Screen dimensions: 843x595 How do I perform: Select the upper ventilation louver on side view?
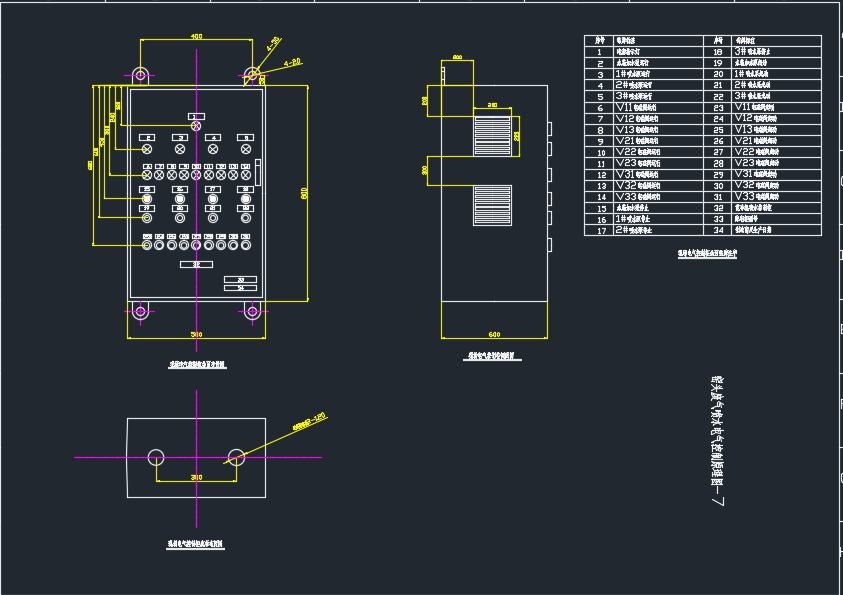pos(492,136)
